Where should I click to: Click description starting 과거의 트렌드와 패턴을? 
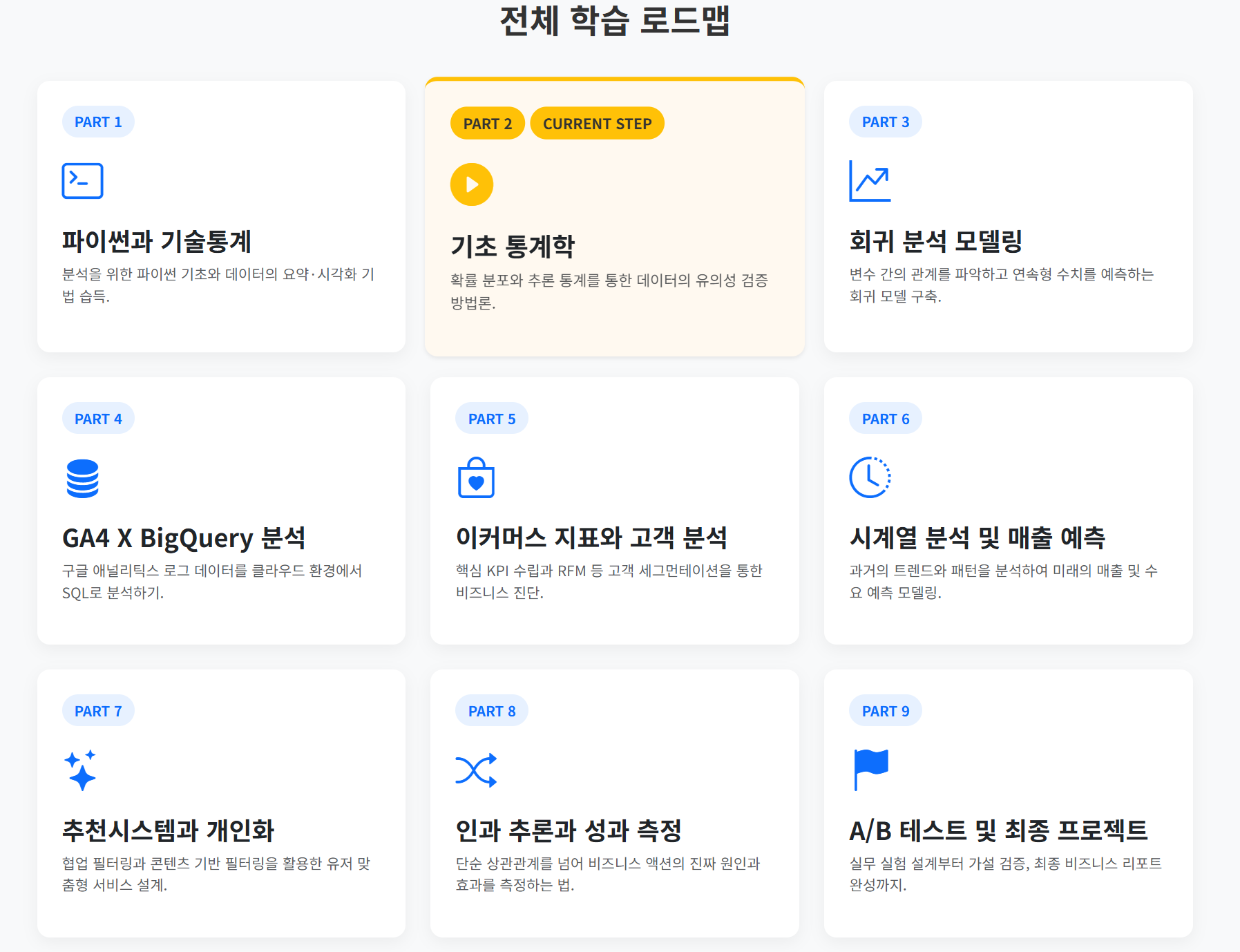(1004, 582)
